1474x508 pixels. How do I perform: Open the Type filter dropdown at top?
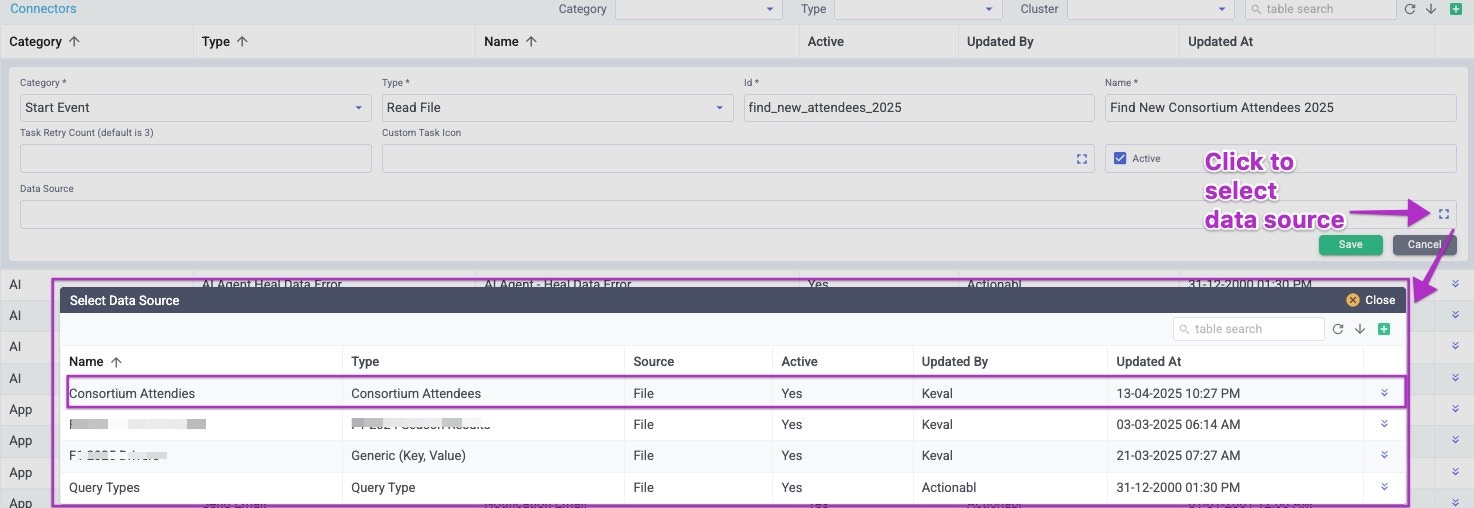click(x=918, y=9)
